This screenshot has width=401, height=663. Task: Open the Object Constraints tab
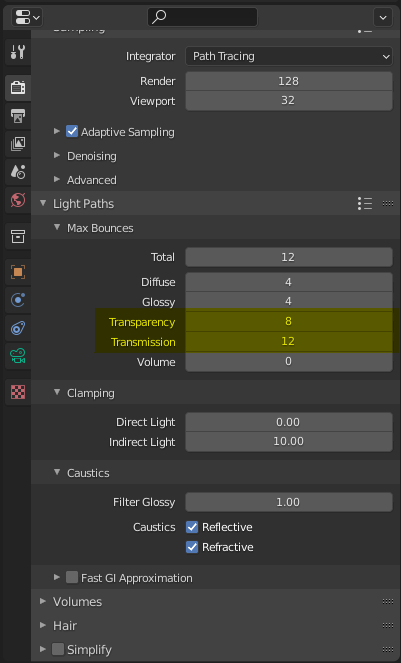click(x=18, y=328)
